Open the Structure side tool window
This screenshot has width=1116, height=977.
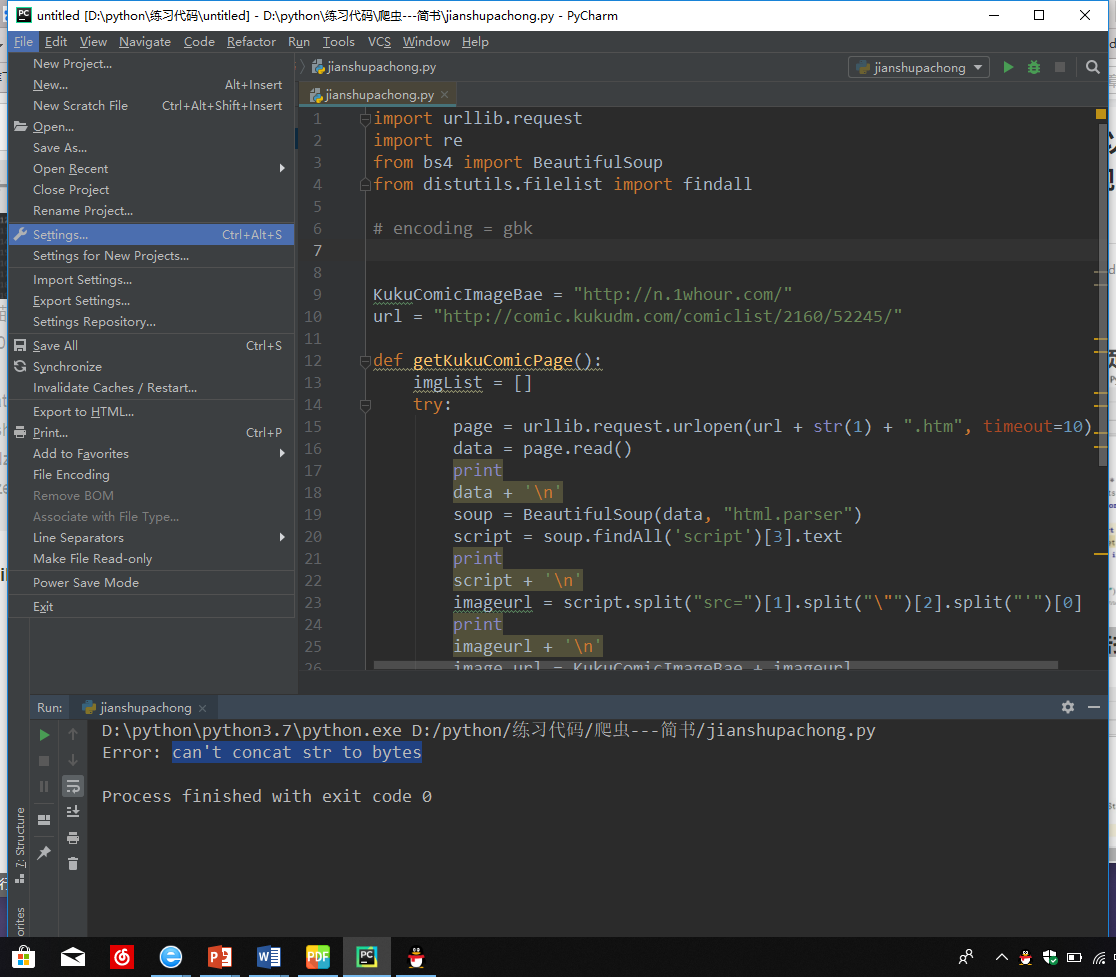[x=20, y=845]
